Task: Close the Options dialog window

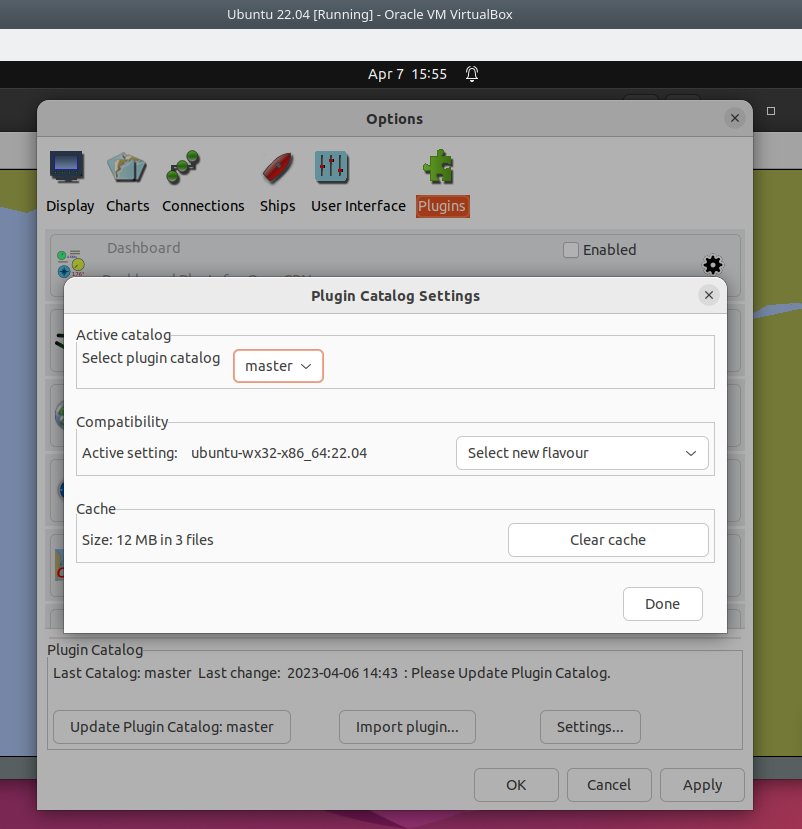Action: pos(735,118)
